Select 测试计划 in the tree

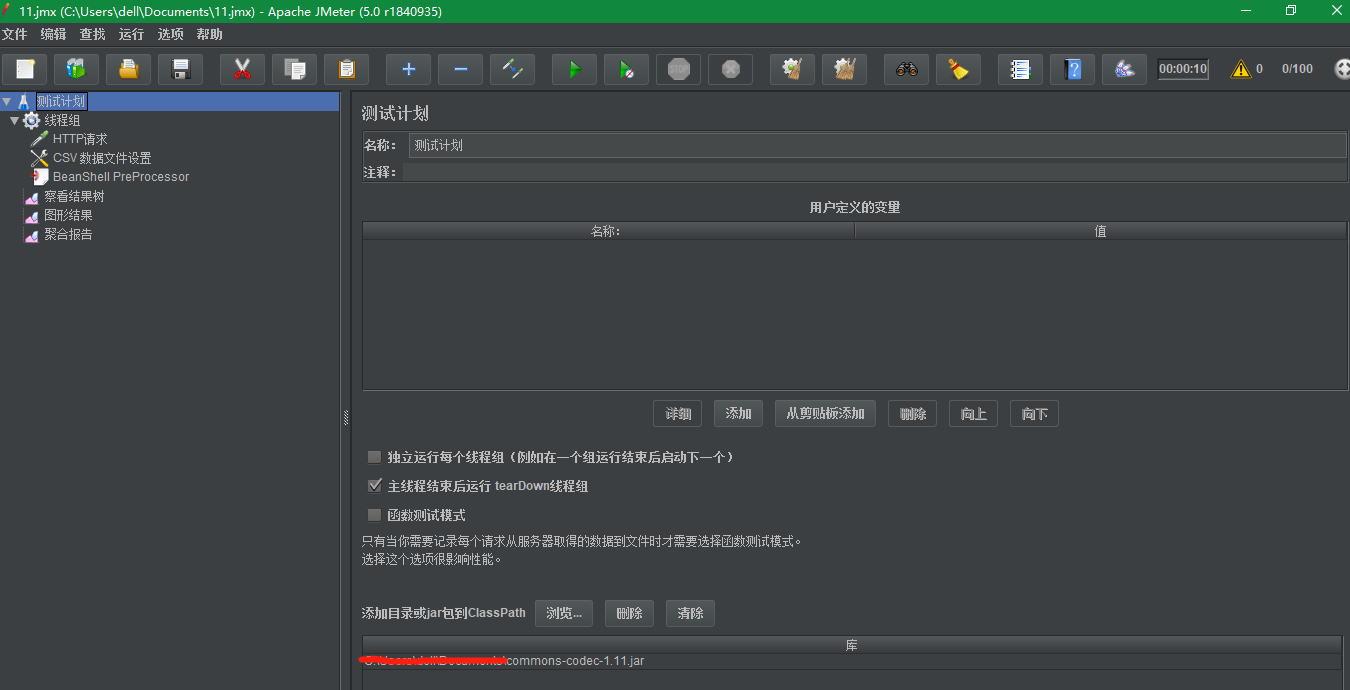(61, 101)
